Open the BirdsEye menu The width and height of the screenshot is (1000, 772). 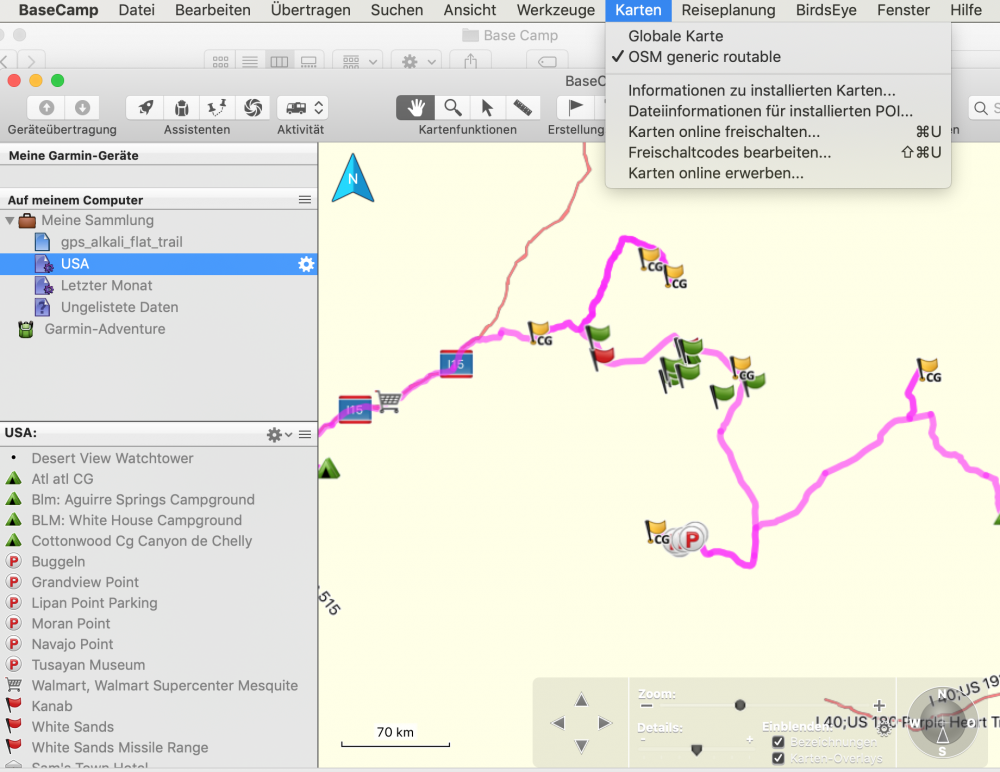826,10
